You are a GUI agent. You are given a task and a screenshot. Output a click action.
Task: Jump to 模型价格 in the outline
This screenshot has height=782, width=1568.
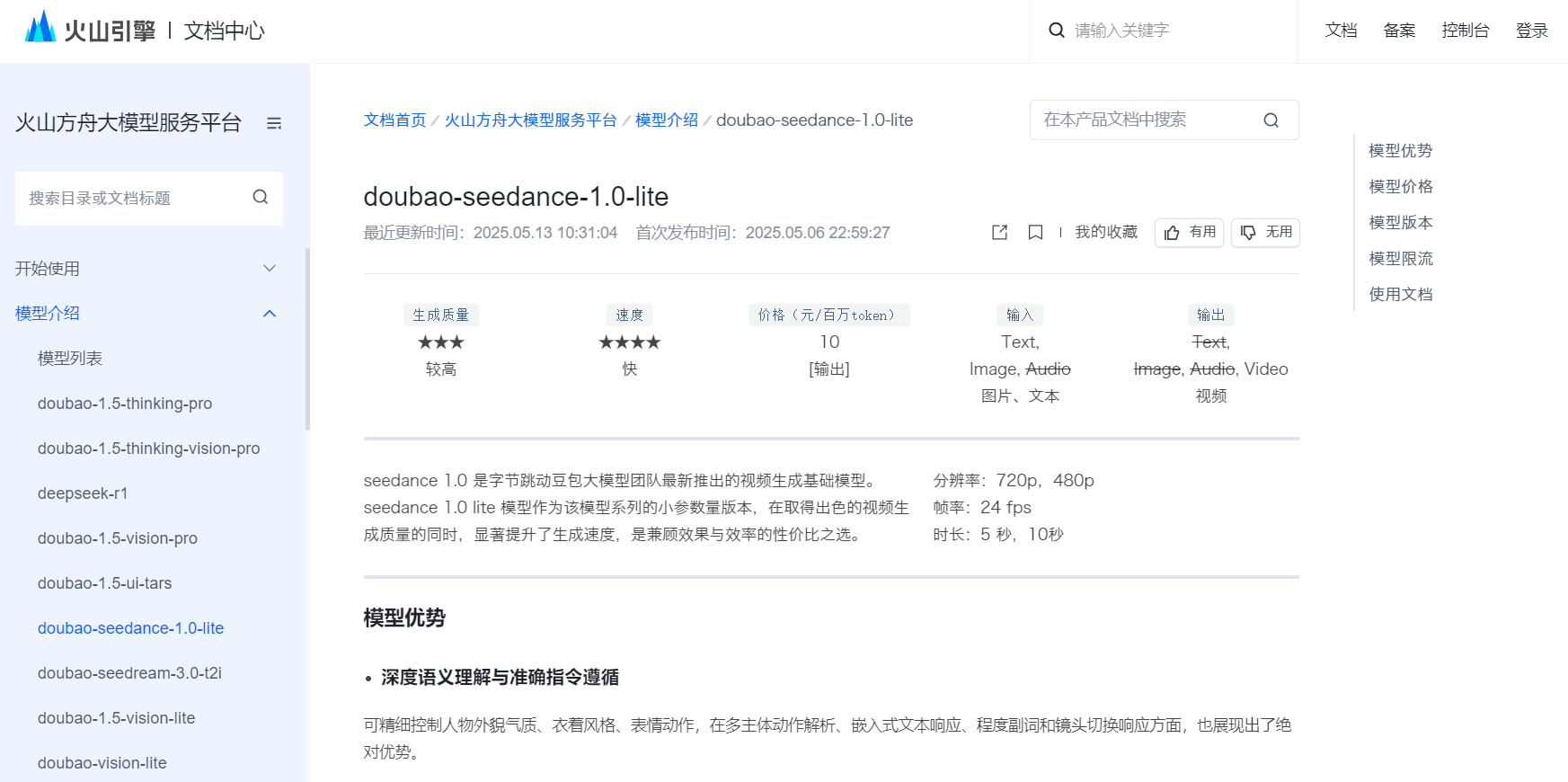(x=1400, y=186)
